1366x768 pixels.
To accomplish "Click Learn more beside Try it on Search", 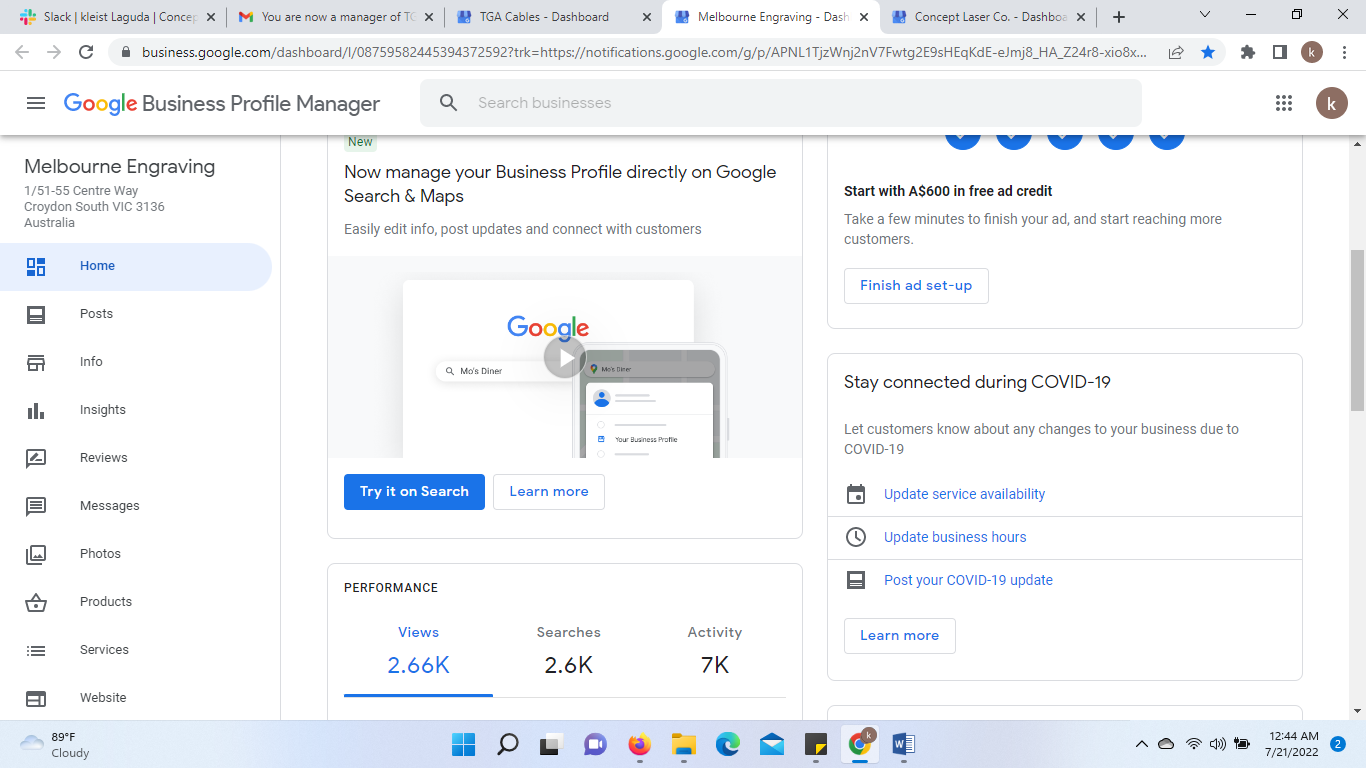I will [x=549, y=492].
